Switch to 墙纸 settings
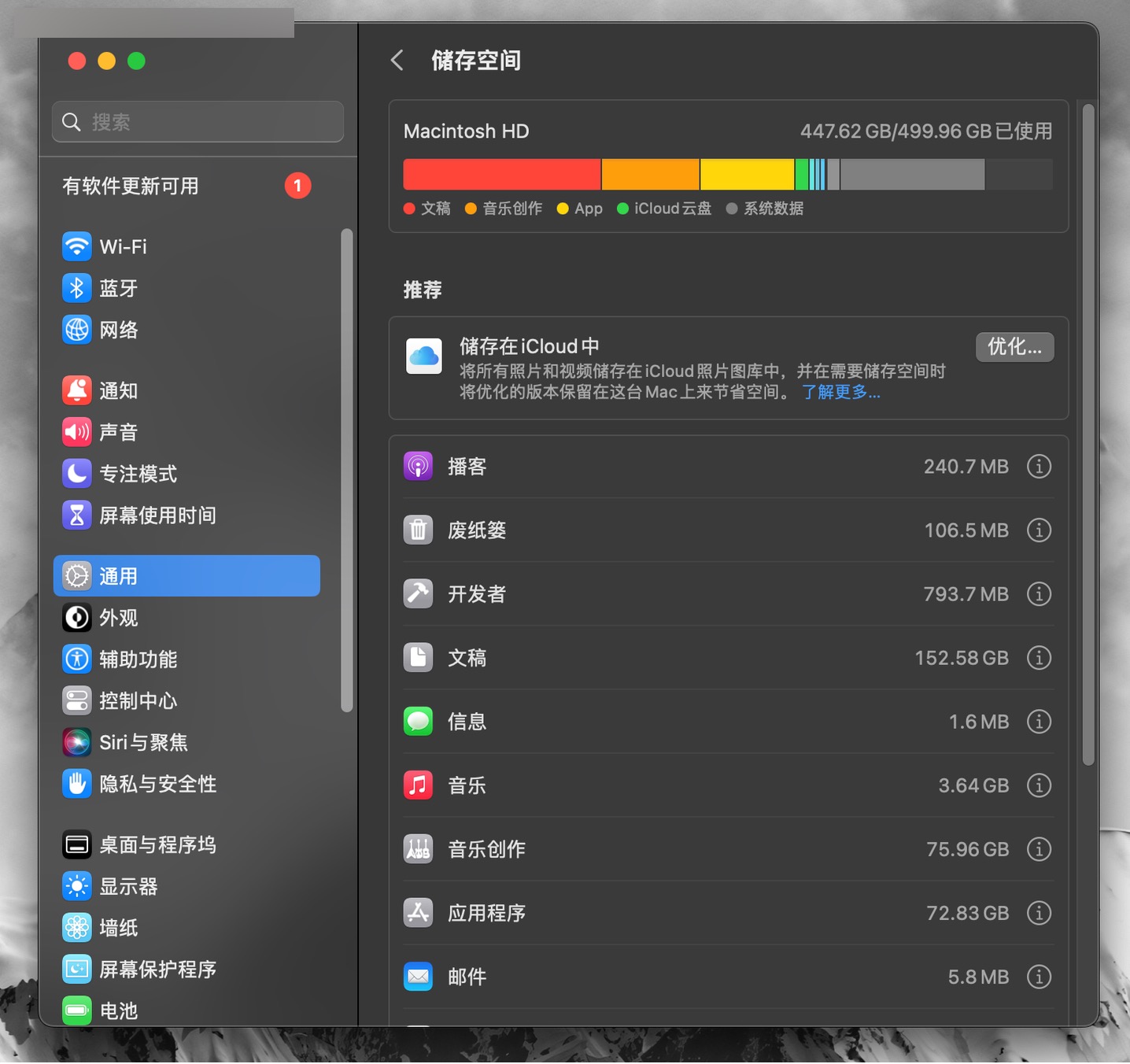Viewport: 1130px width, 1064px height. click(x=76, y=928)
